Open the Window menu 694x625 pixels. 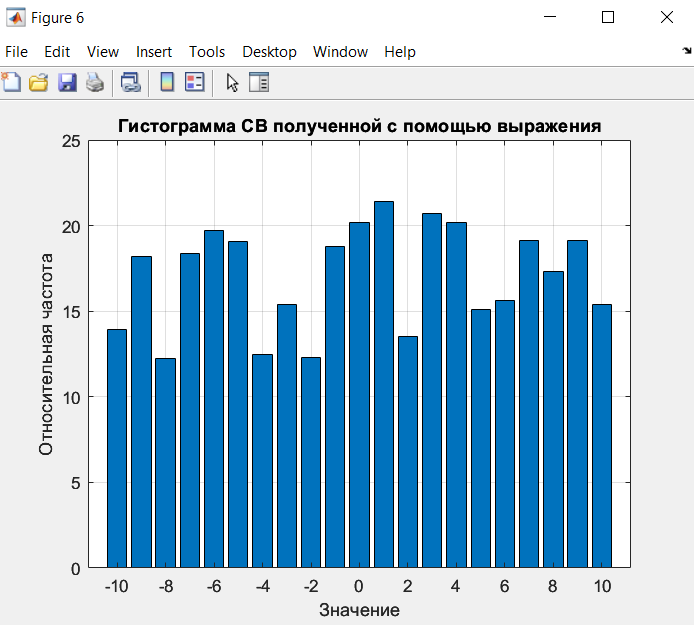coord(340,52)
